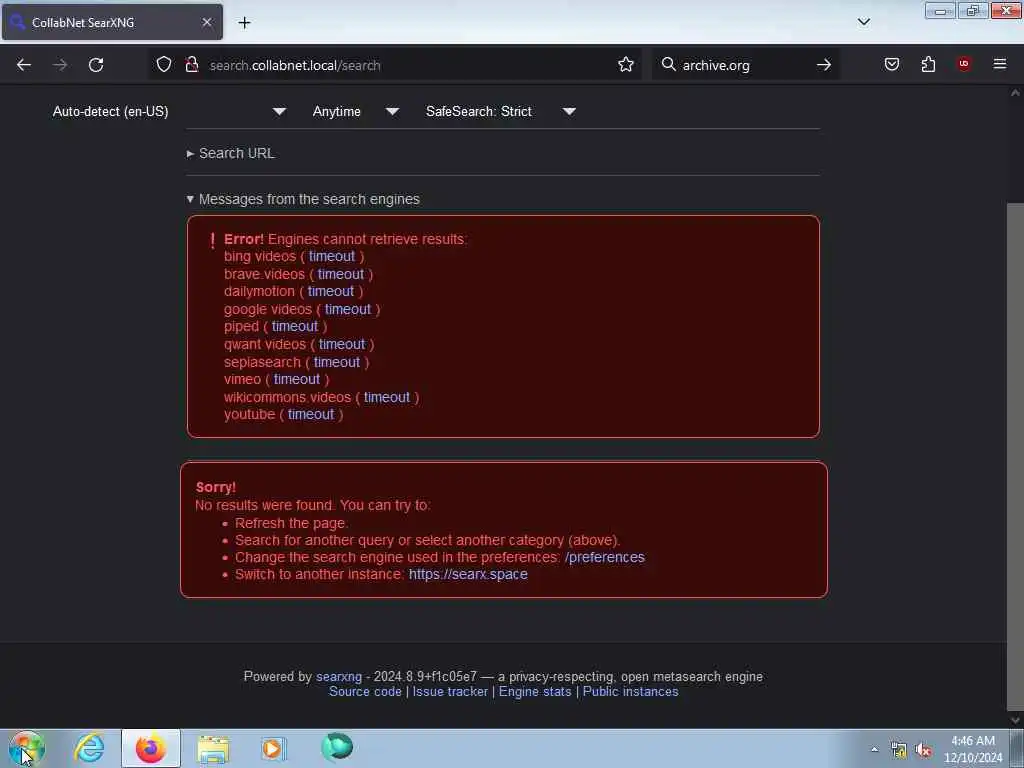1024x768 pixels.
Task: Open Windows Explorer folder from taskbar
Action: pos(213,748)
